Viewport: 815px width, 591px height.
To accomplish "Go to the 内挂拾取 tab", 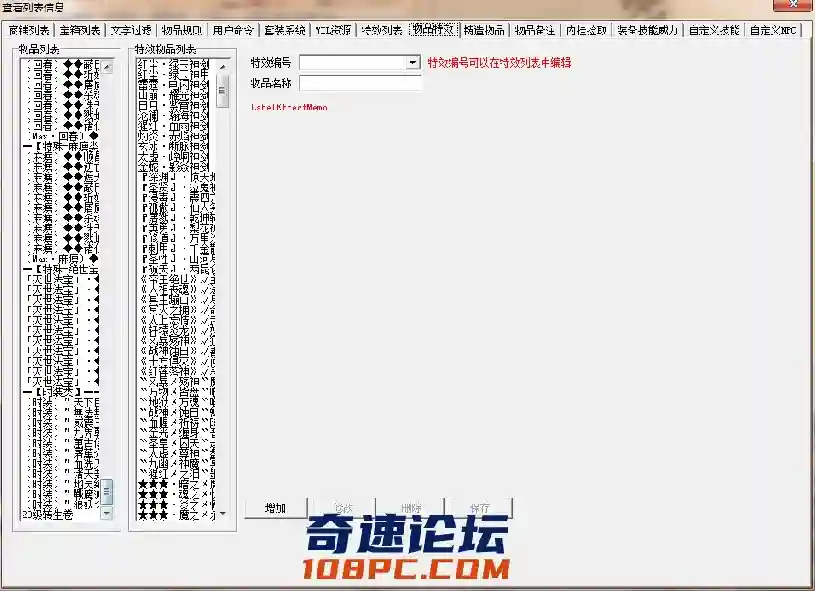I will tap(586, 30).
